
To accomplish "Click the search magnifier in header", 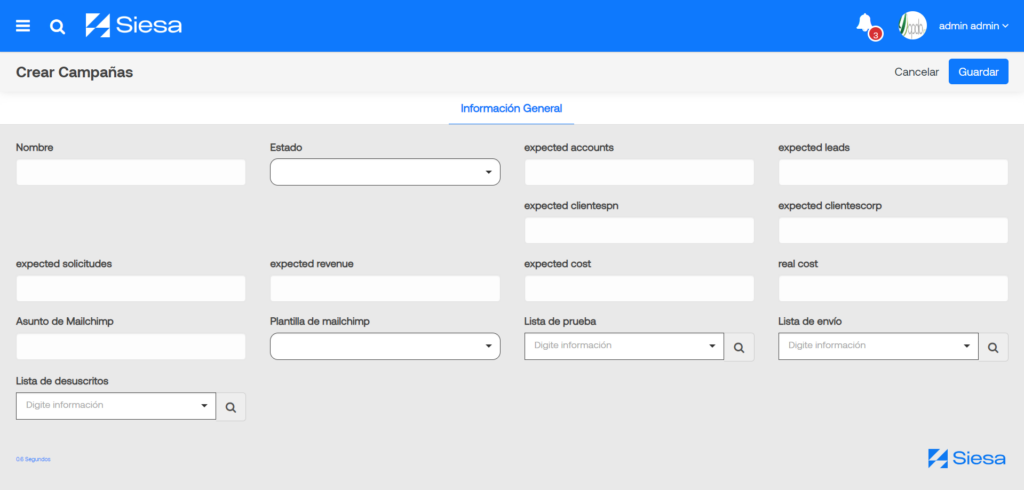I will coord(57,27).
